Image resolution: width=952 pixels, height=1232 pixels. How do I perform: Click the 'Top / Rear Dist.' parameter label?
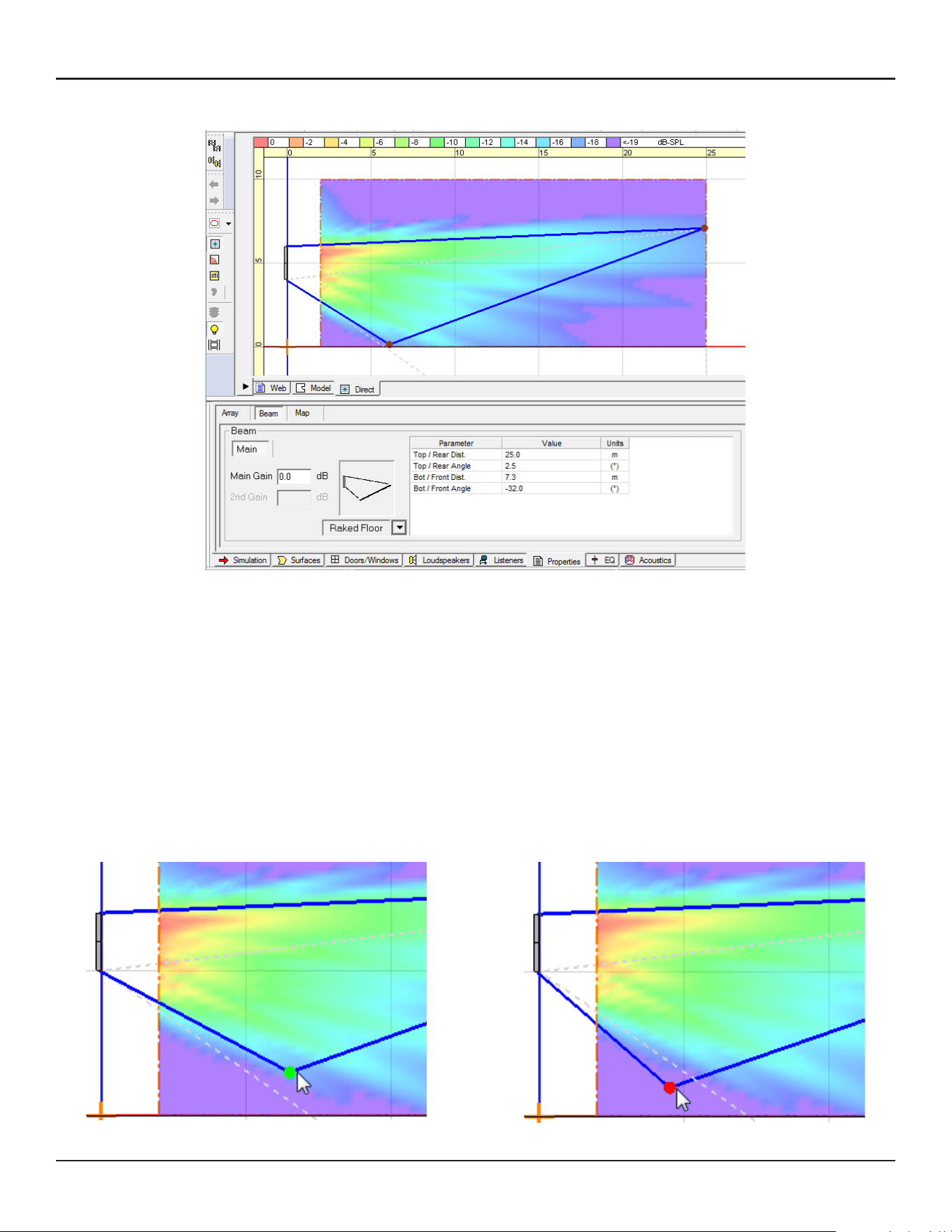point(439,455)
